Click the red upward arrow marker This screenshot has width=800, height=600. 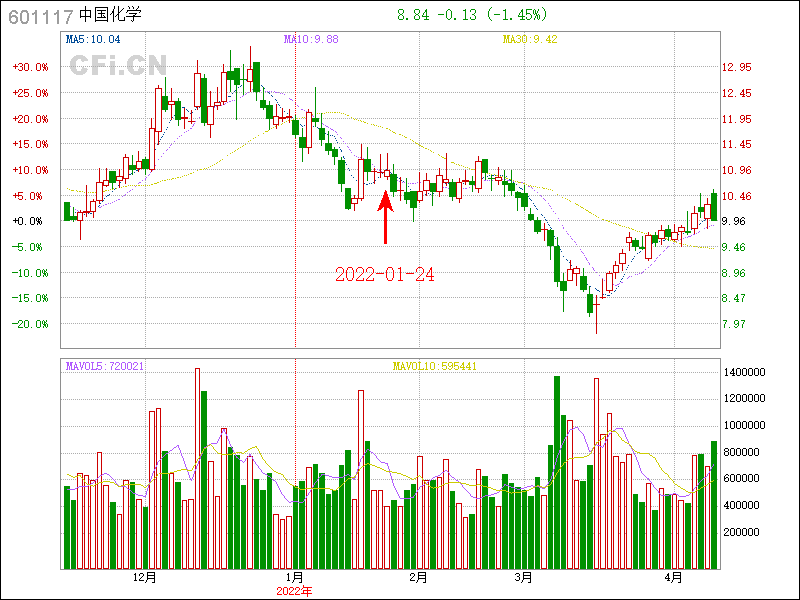tap(386, 217)
